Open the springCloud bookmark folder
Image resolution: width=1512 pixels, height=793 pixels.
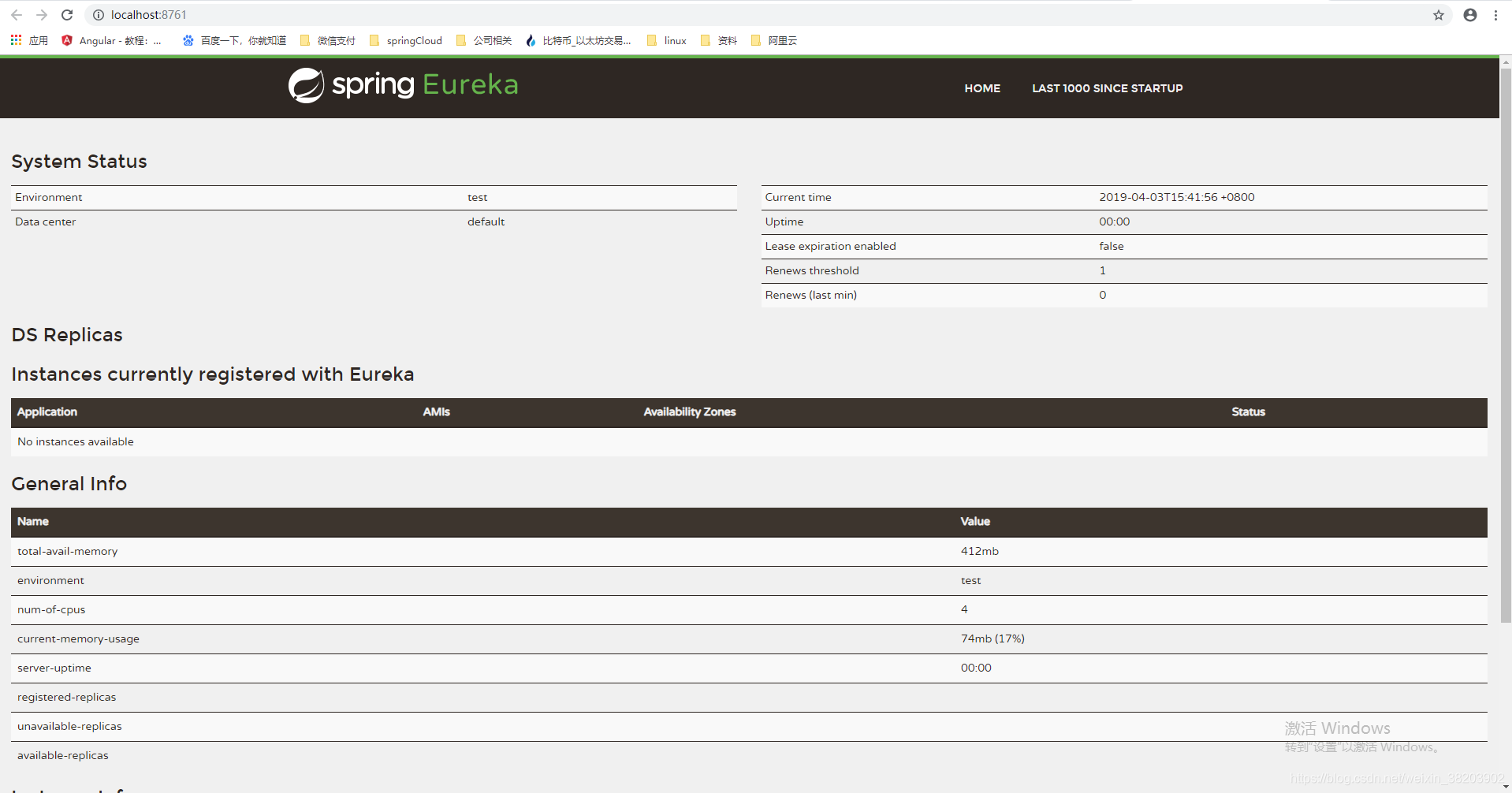[x=406, y=40]
